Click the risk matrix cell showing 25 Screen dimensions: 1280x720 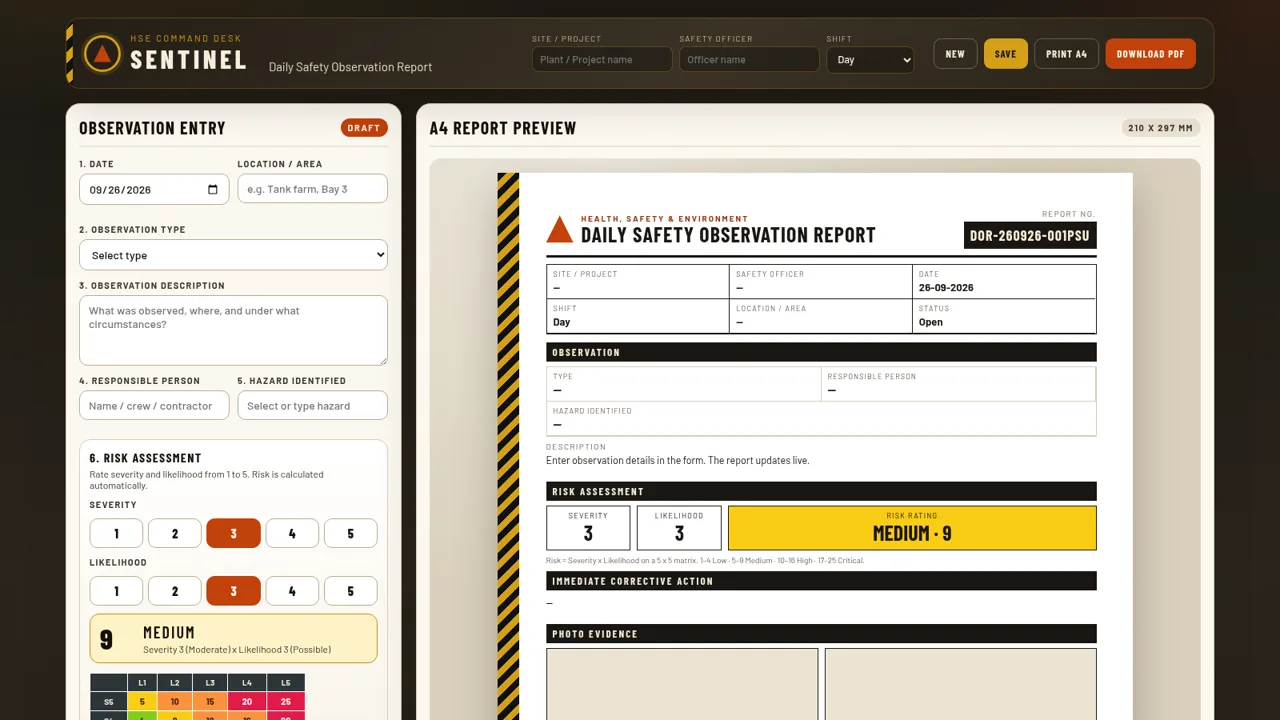[286, 702]
